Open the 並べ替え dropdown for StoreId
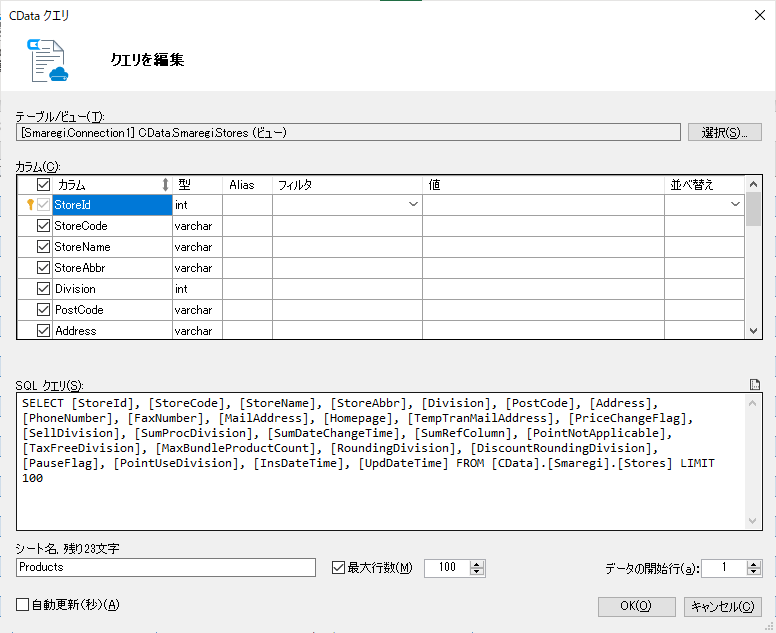Screen dimensions: 776x633 click(x=735, y=204)
